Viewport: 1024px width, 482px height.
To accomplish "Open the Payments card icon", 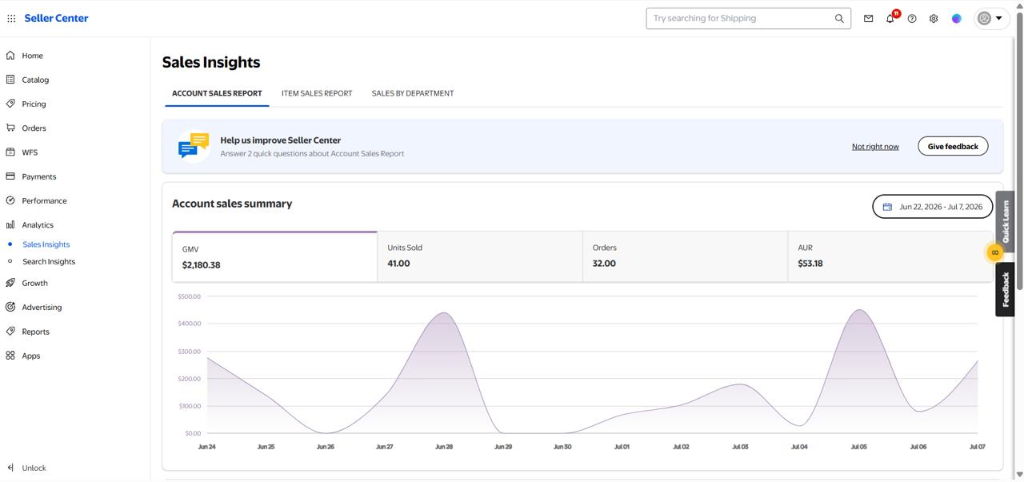I will click(x=10, y=176).
